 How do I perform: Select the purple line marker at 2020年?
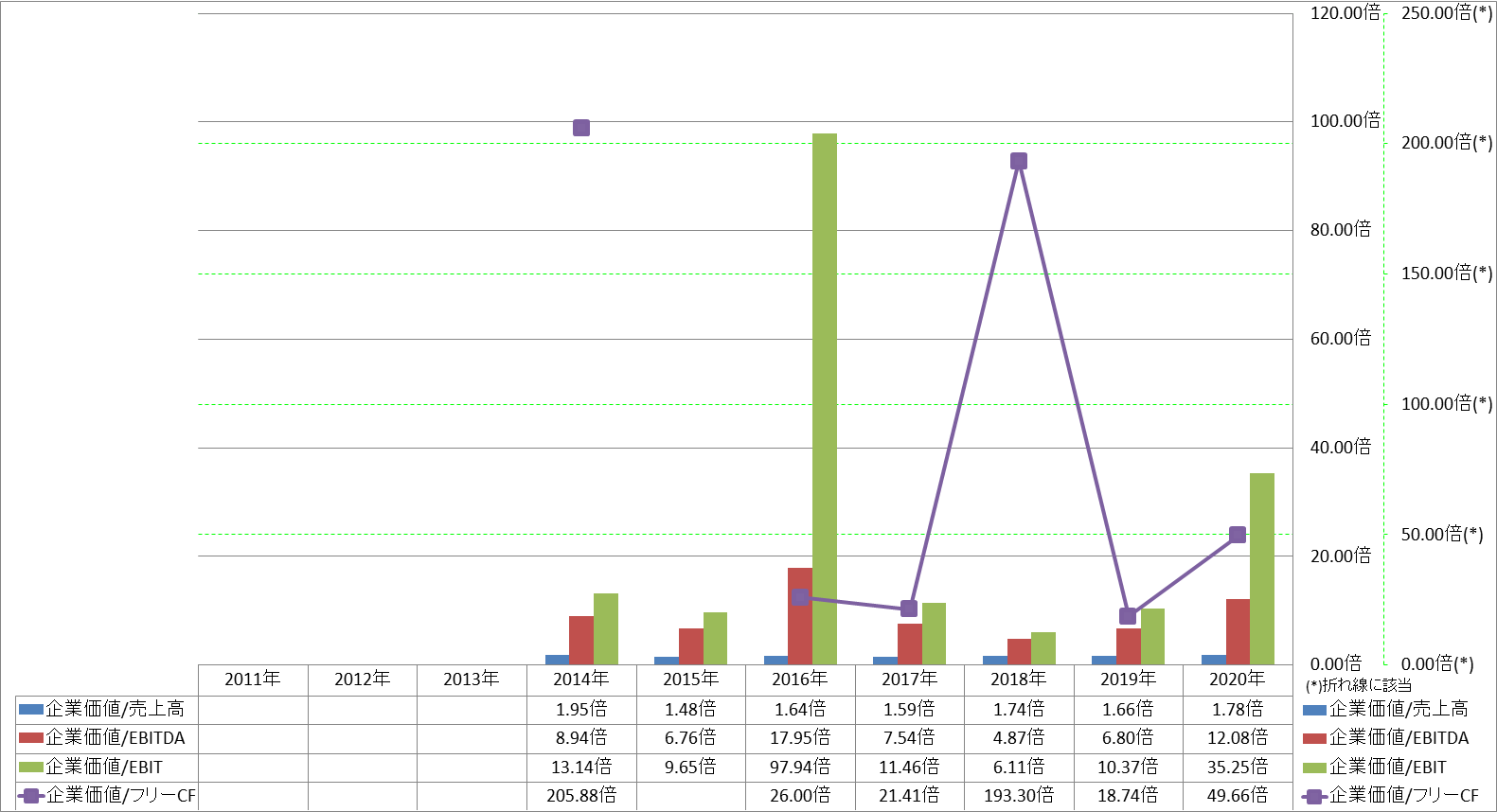[x=1238, y=535]
